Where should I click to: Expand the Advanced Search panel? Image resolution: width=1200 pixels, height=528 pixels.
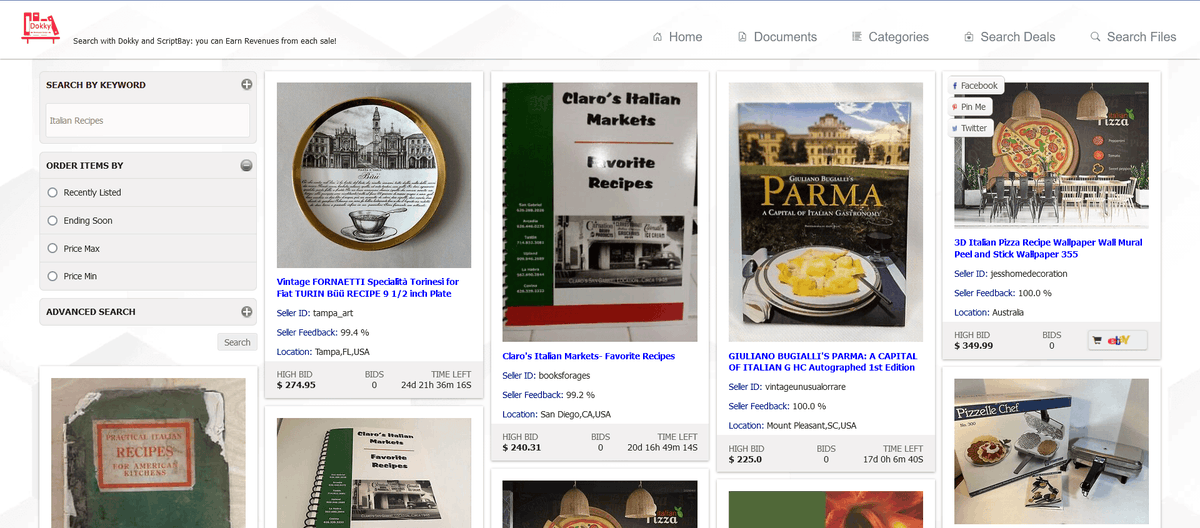tap(246, 312)
